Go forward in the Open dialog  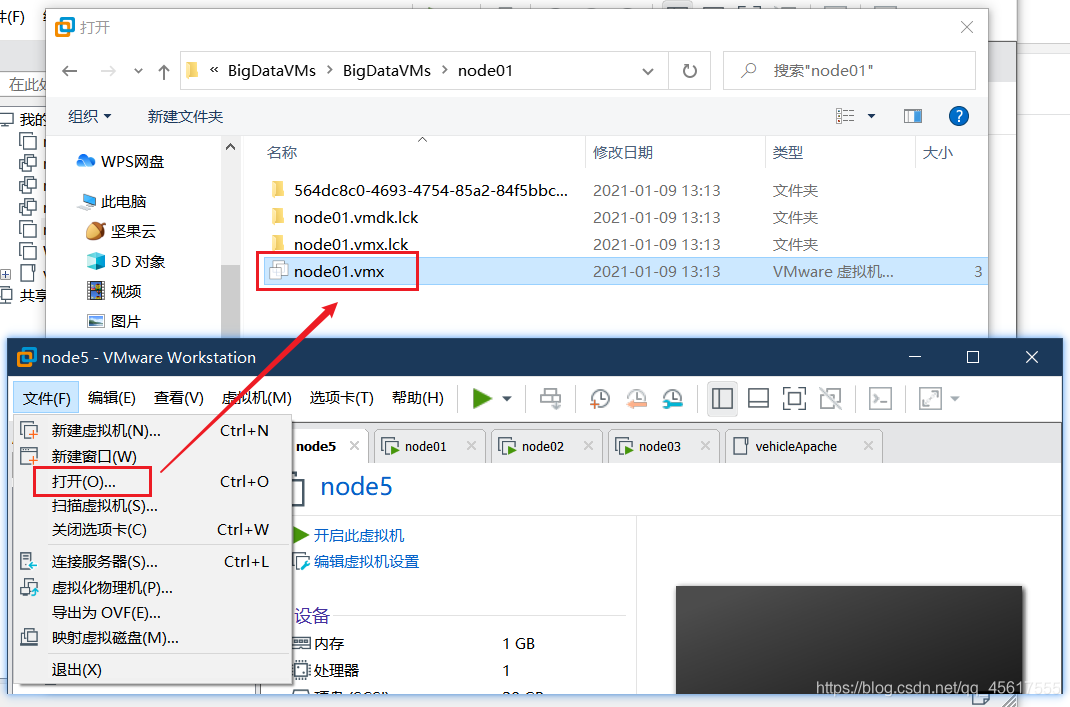click(x=108, y=71)
